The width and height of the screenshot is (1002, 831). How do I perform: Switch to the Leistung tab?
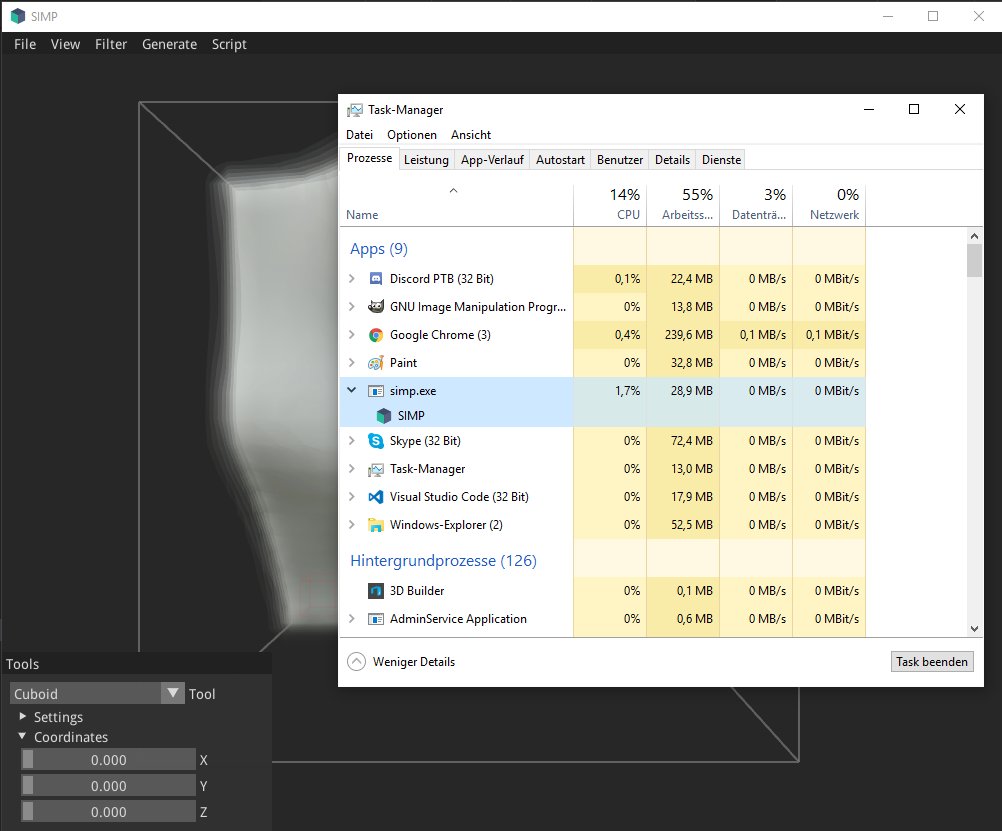426,160
